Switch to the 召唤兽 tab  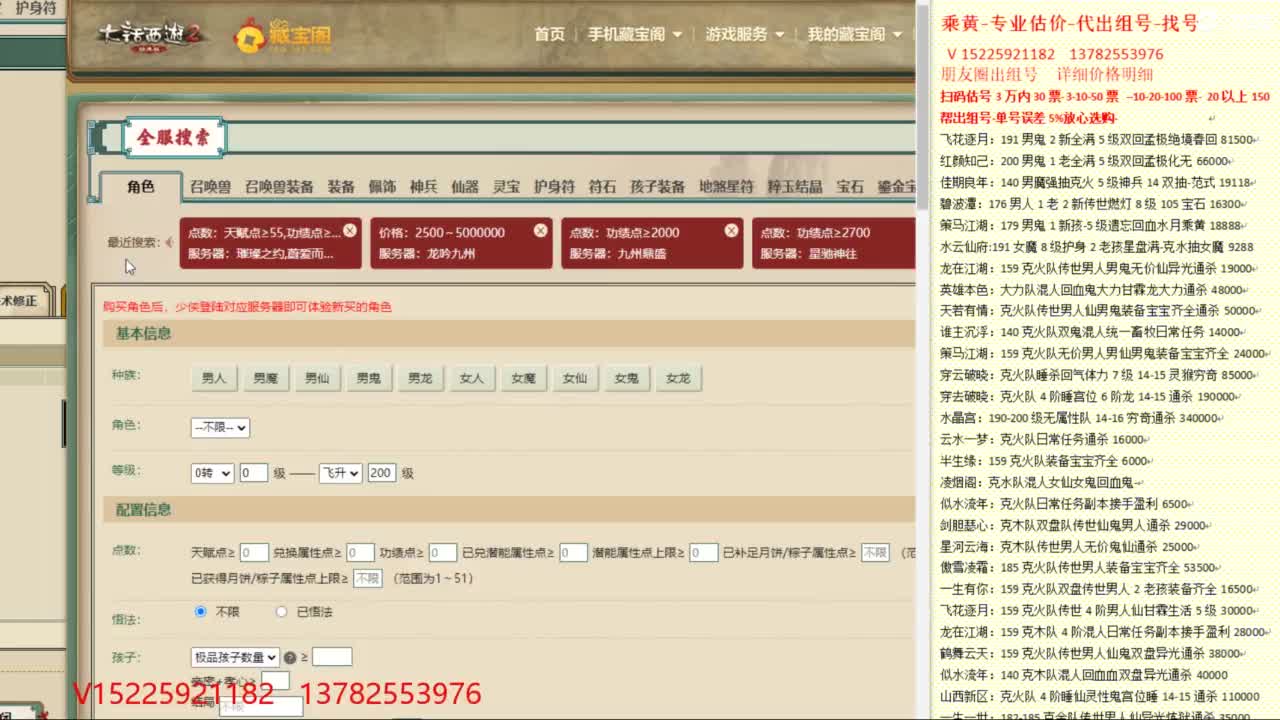[211, 187]
